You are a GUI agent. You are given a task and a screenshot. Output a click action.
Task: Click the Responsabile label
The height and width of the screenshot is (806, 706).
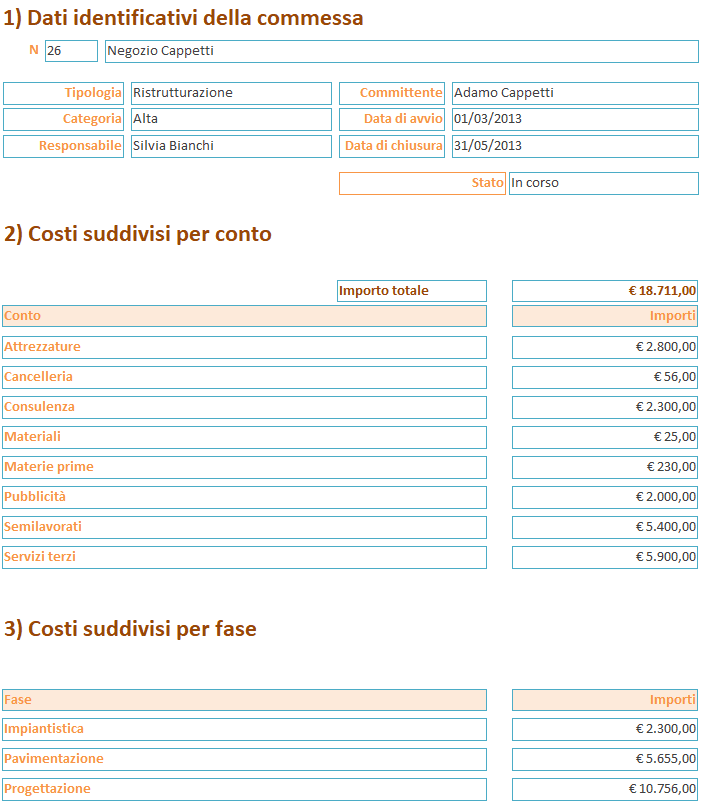point(63,146)
